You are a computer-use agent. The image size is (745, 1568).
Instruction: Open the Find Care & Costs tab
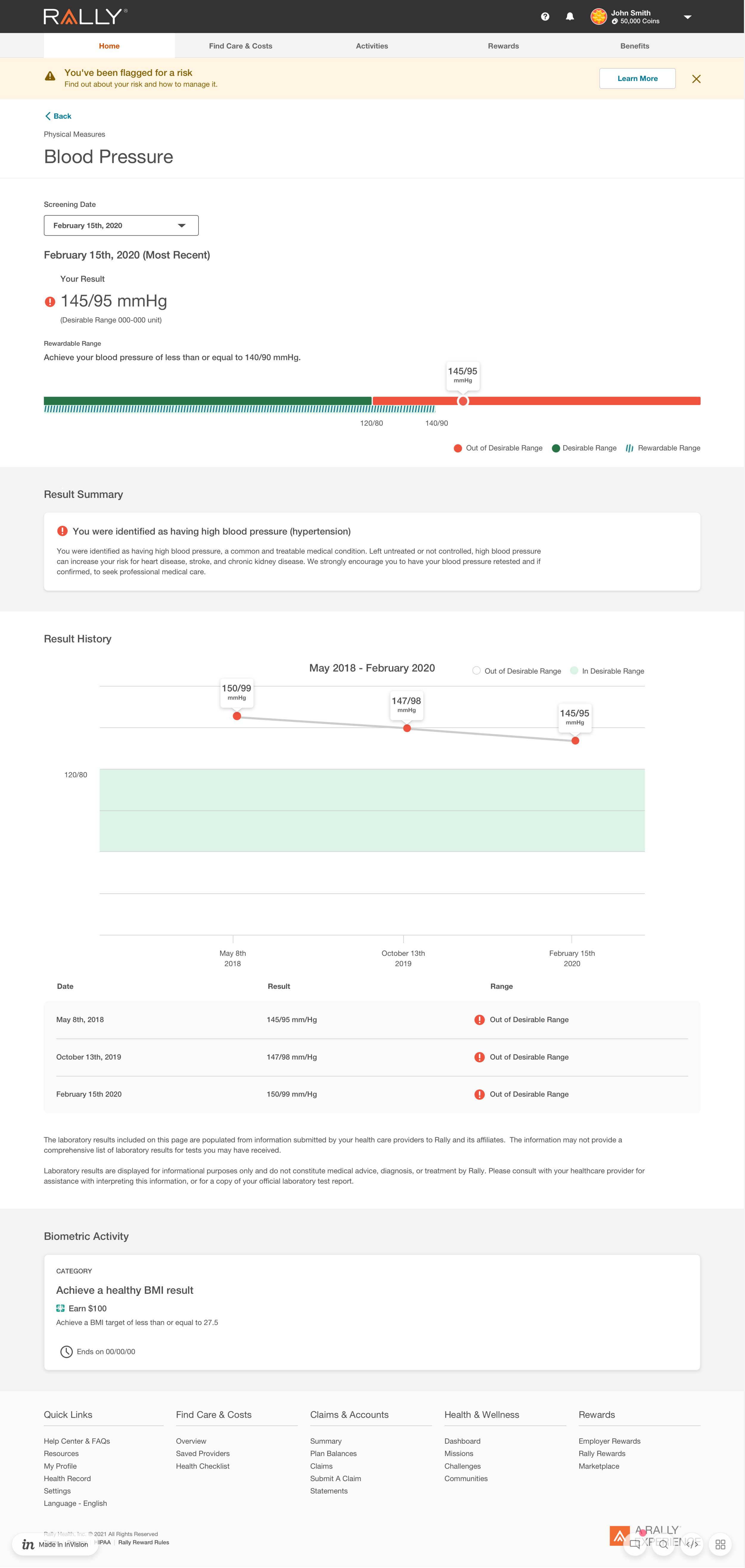tap(240, 46)
